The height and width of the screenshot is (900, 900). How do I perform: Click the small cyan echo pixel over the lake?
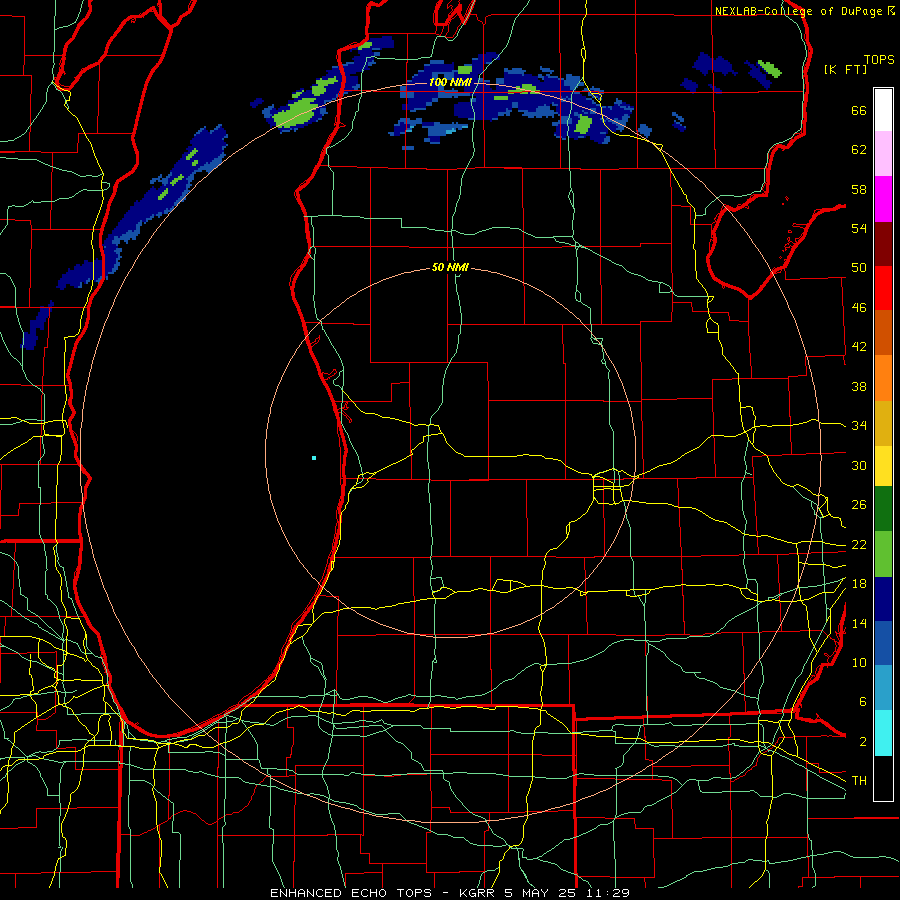(x=314, y=458)
